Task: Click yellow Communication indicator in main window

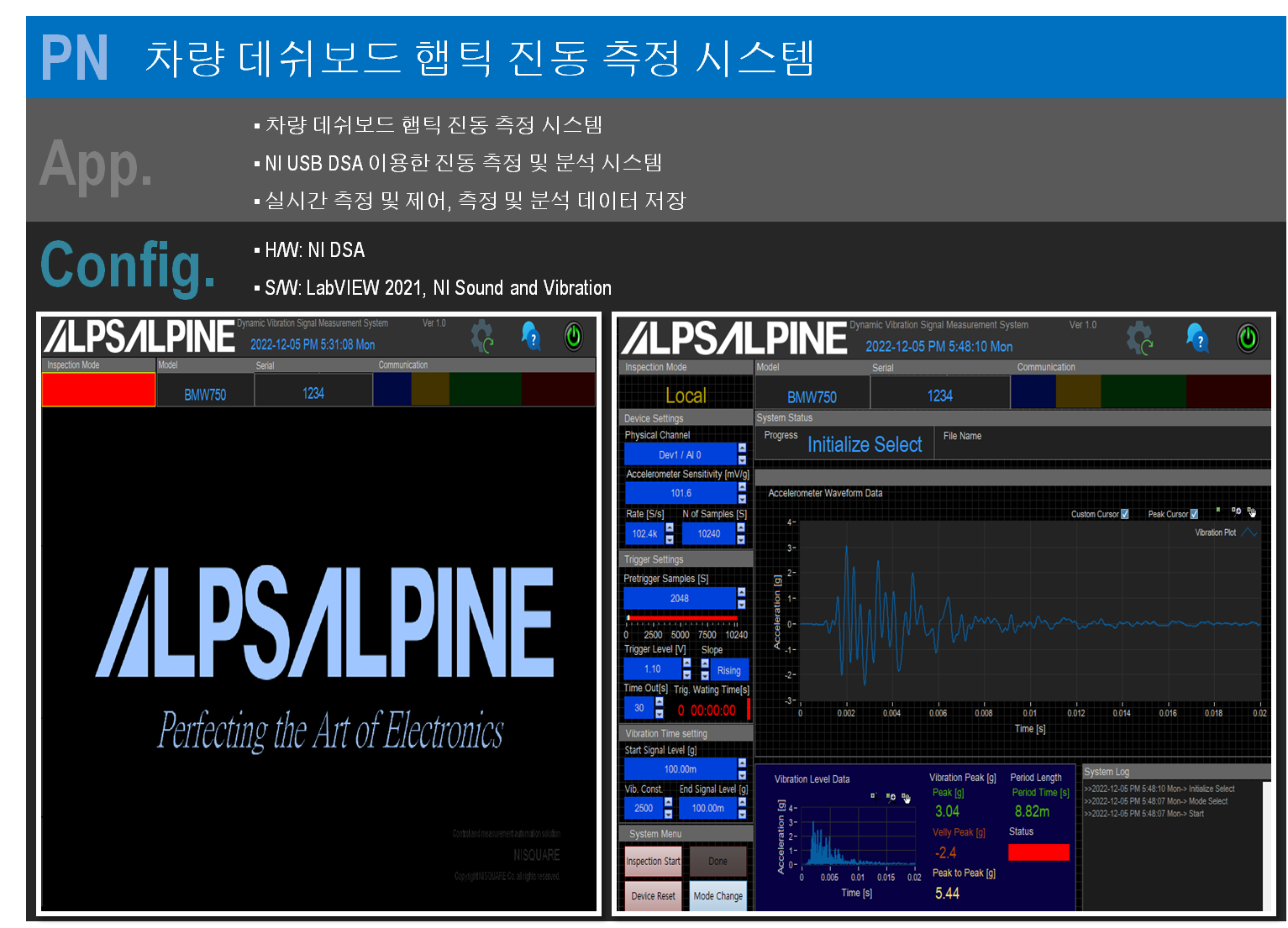Action: 1079,391
